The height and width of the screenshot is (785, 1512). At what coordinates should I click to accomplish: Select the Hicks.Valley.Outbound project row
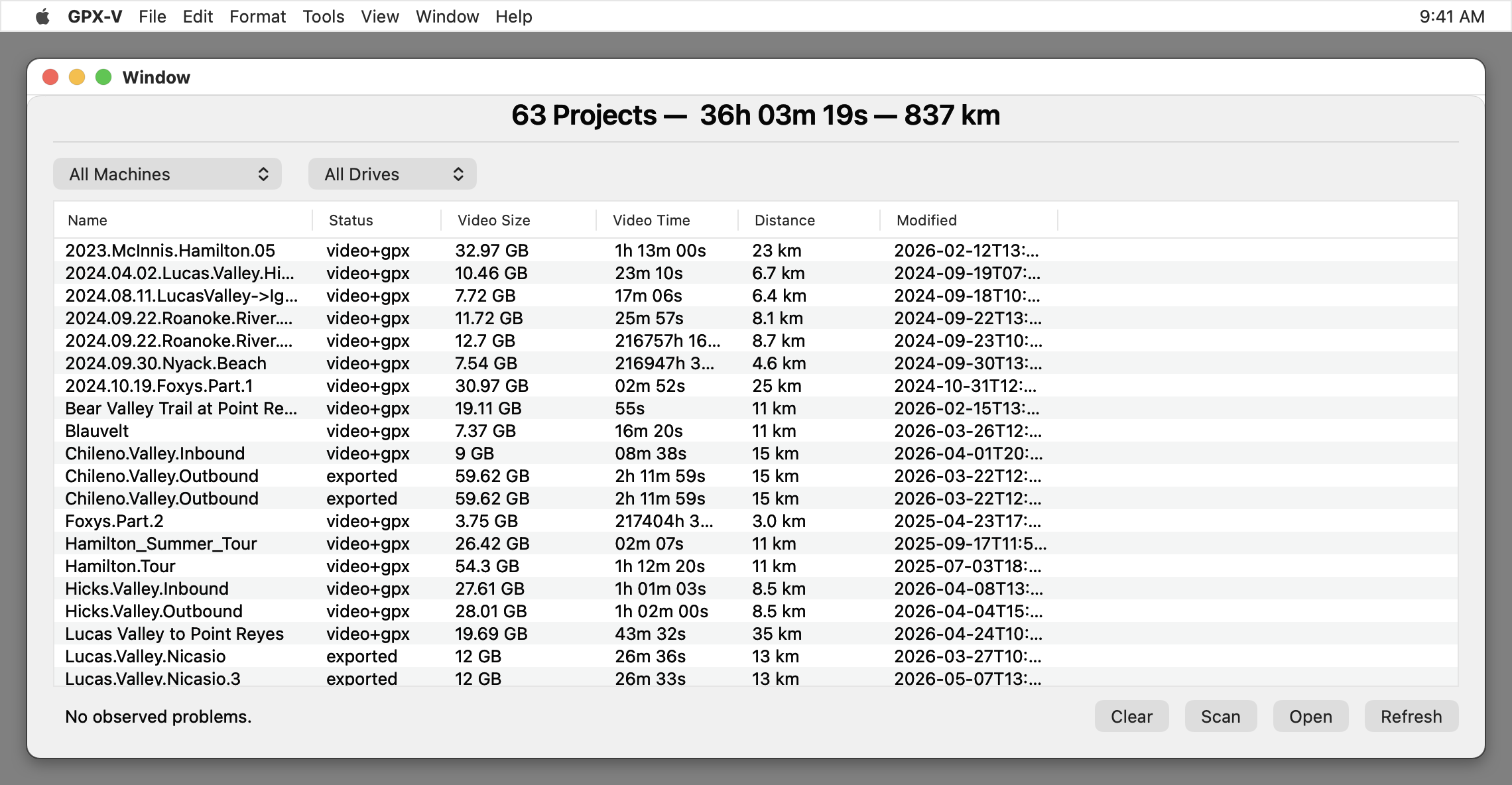[756, 611]
